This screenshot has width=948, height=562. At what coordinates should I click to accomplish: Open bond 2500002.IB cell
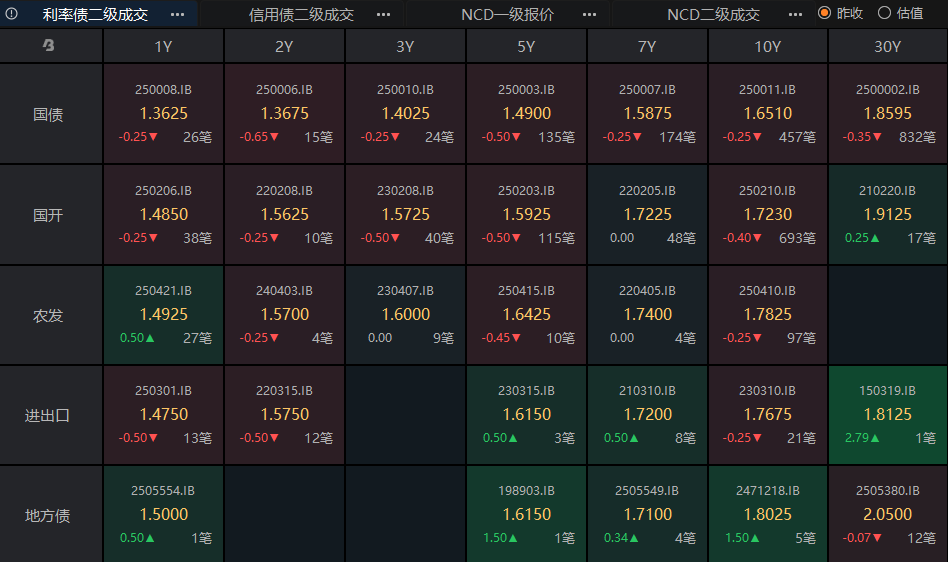click(x=888, y=114)
